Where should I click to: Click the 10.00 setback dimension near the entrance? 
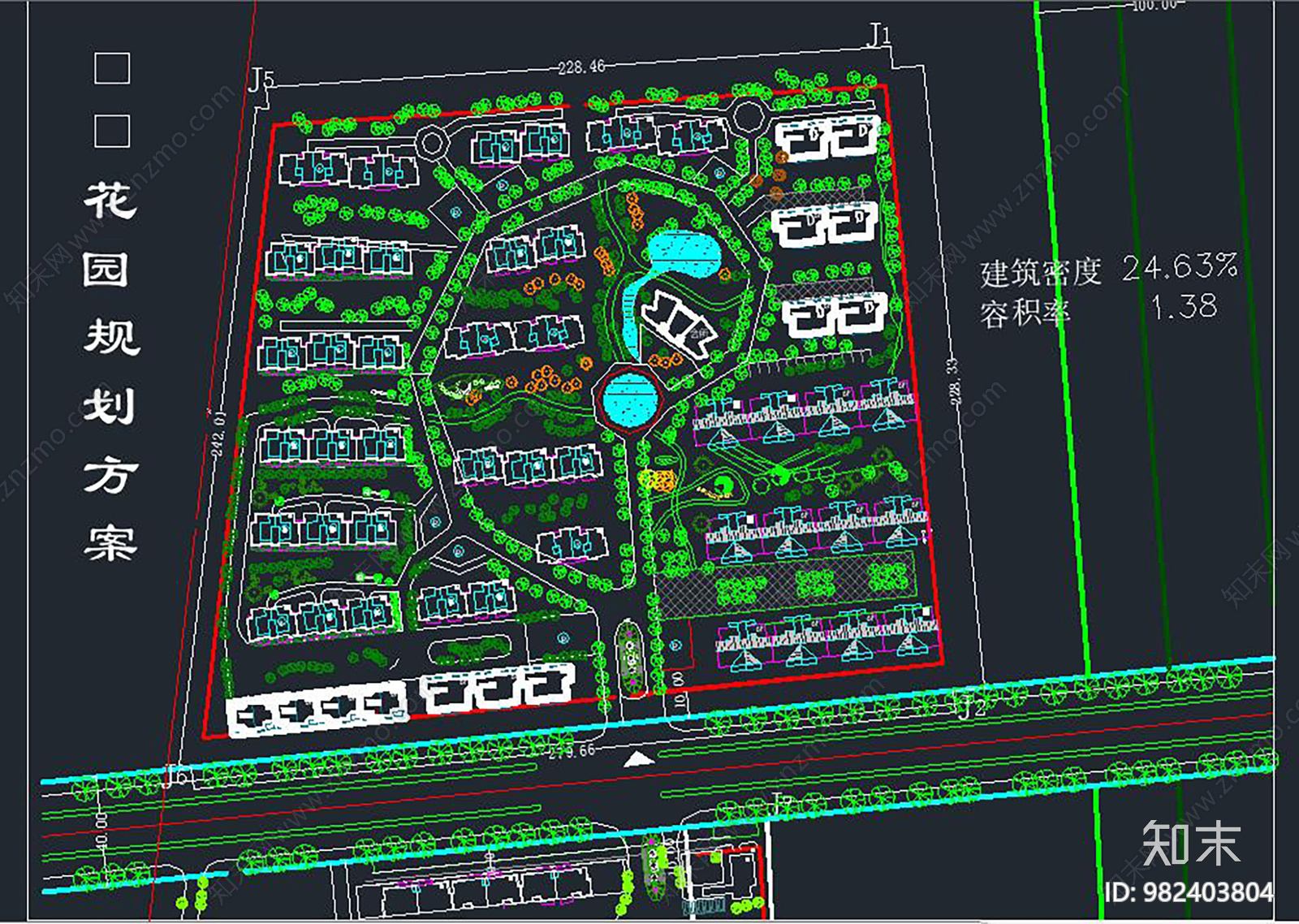(x=679, y=689)
